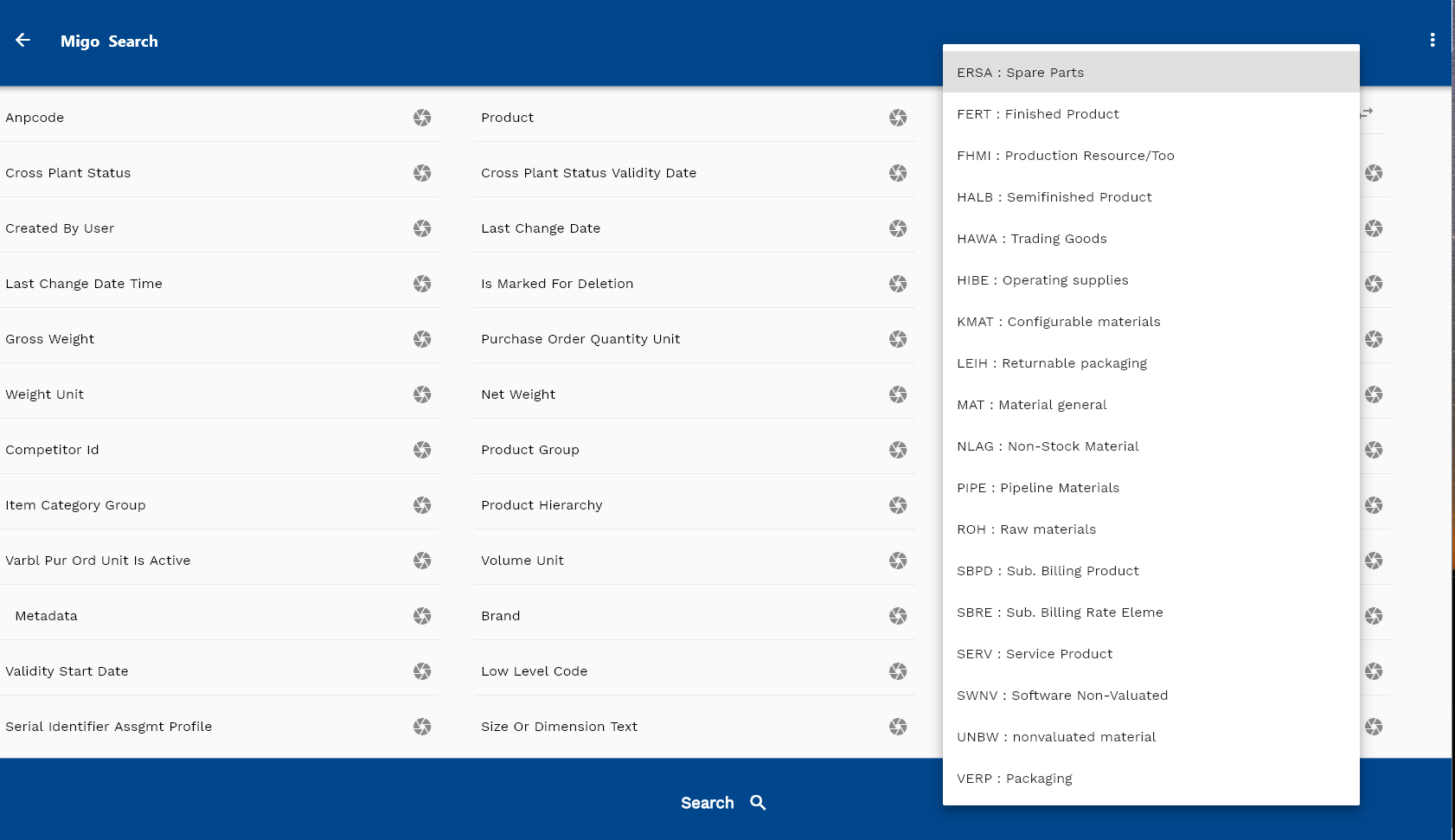Click the icon next to Competitor Id
The height and width of the screenshot is (840, 1455).
[x=422, y=450]
